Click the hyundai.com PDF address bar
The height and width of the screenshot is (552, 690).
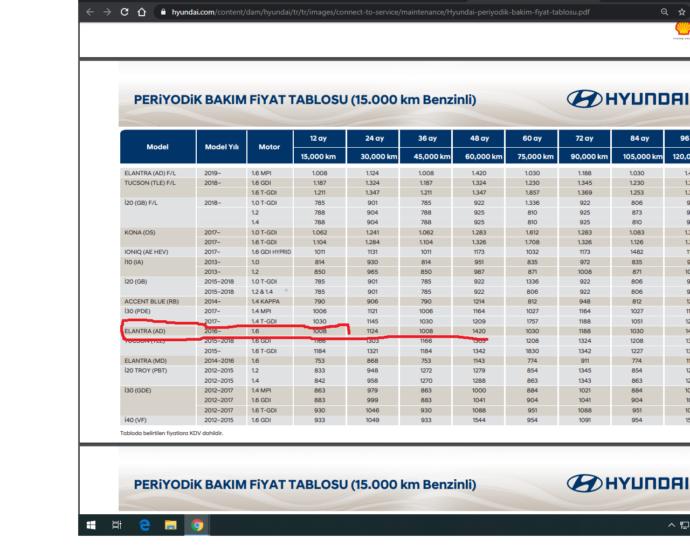point(381,12)
